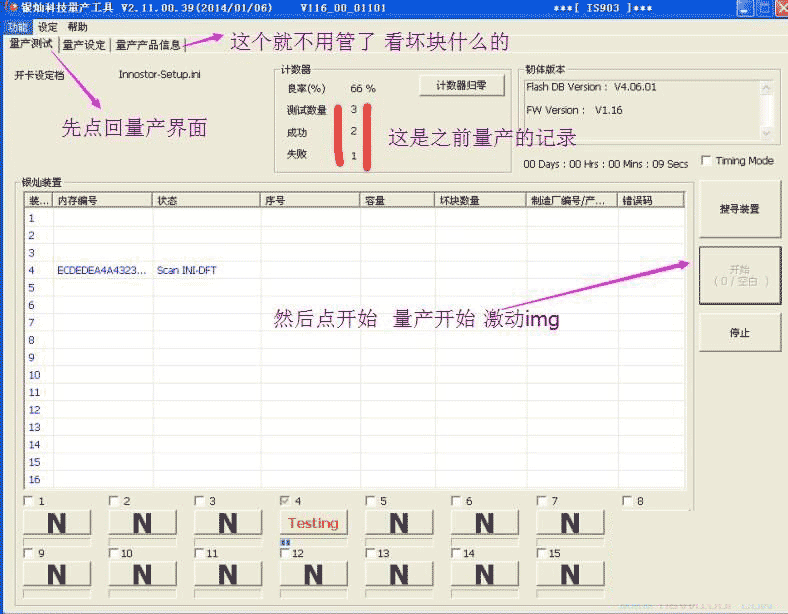Check port 10 checkbox
The height and width of the screenshot is (614, 788).
(x=114, y=553)
